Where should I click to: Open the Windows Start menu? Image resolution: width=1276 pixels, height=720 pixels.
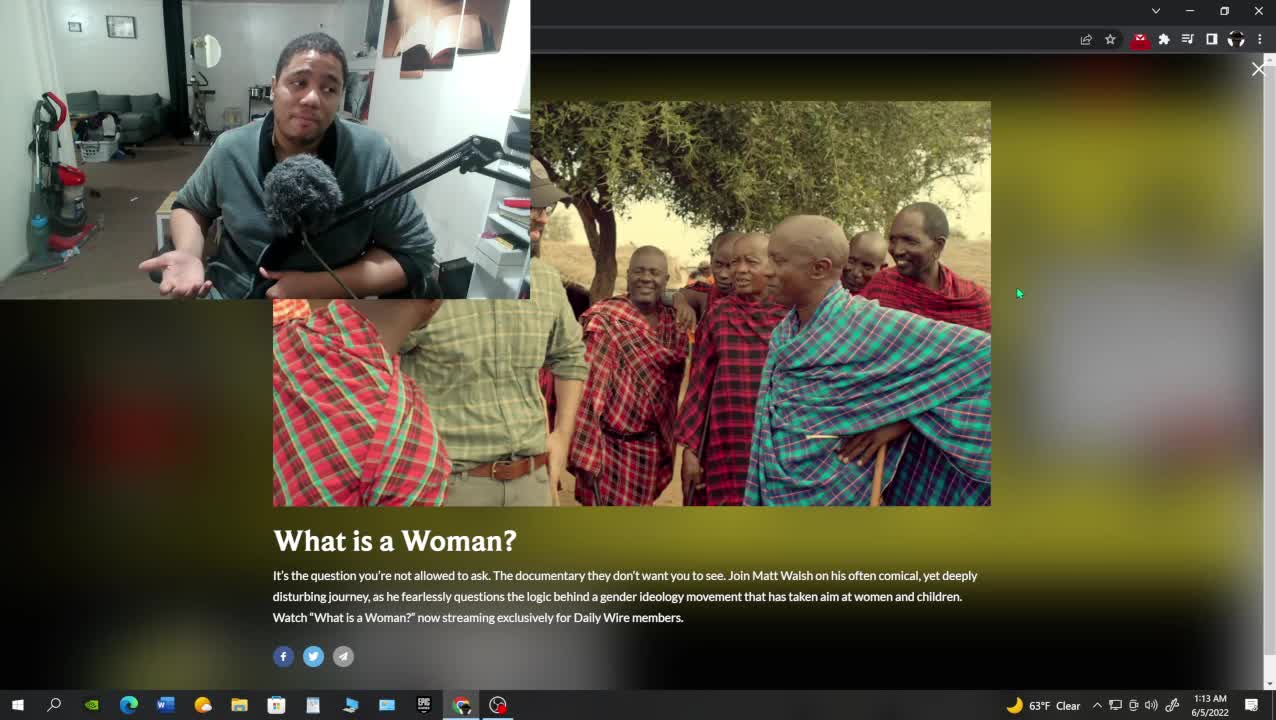pyautogui.click(x=17, y=705)
